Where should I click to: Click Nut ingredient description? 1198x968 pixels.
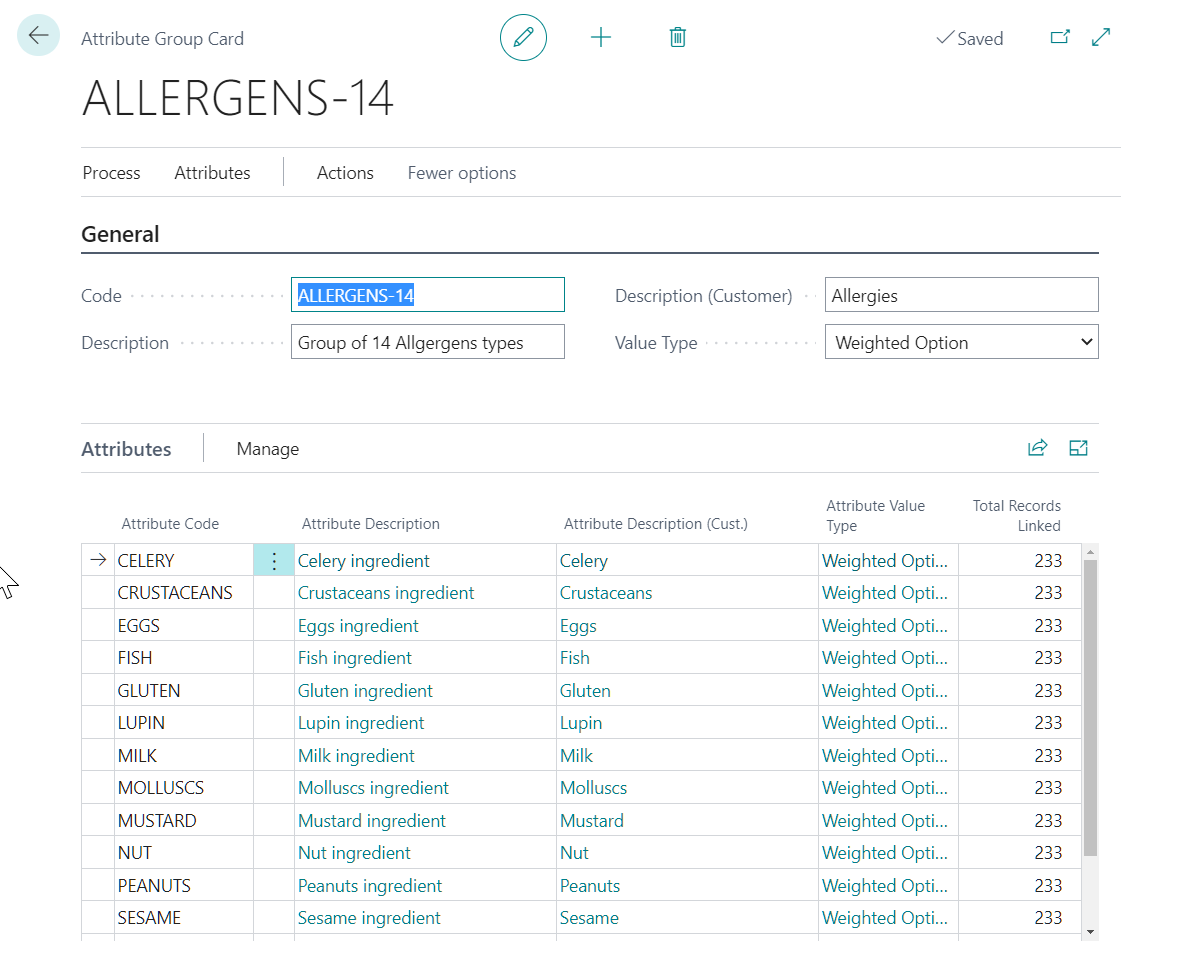click(355, 853)
